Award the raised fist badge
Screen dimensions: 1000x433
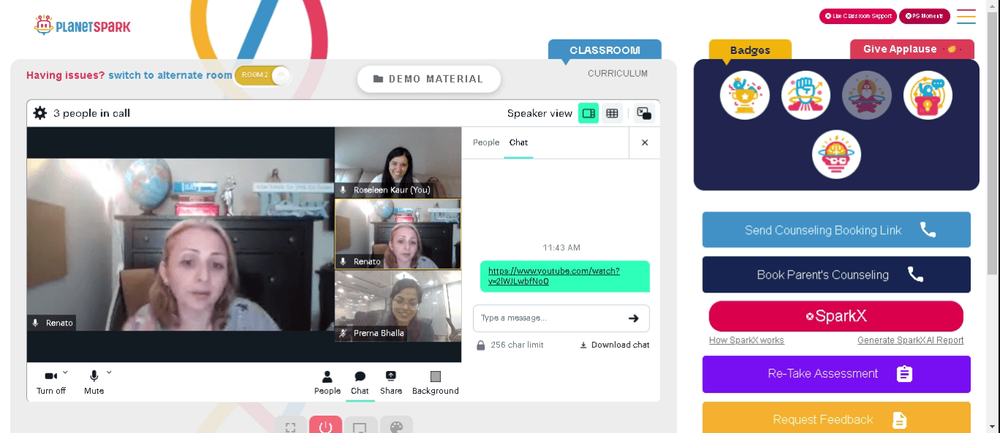pyautogui.click(x=805, y=95)
